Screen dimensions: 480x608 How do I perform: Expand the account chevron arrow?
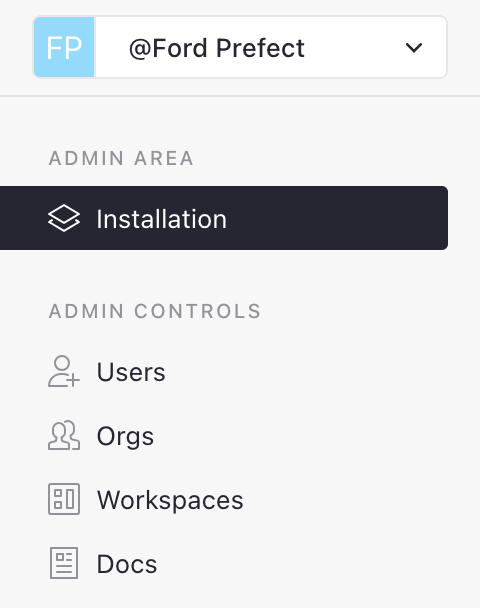click(x=414, y=48)
